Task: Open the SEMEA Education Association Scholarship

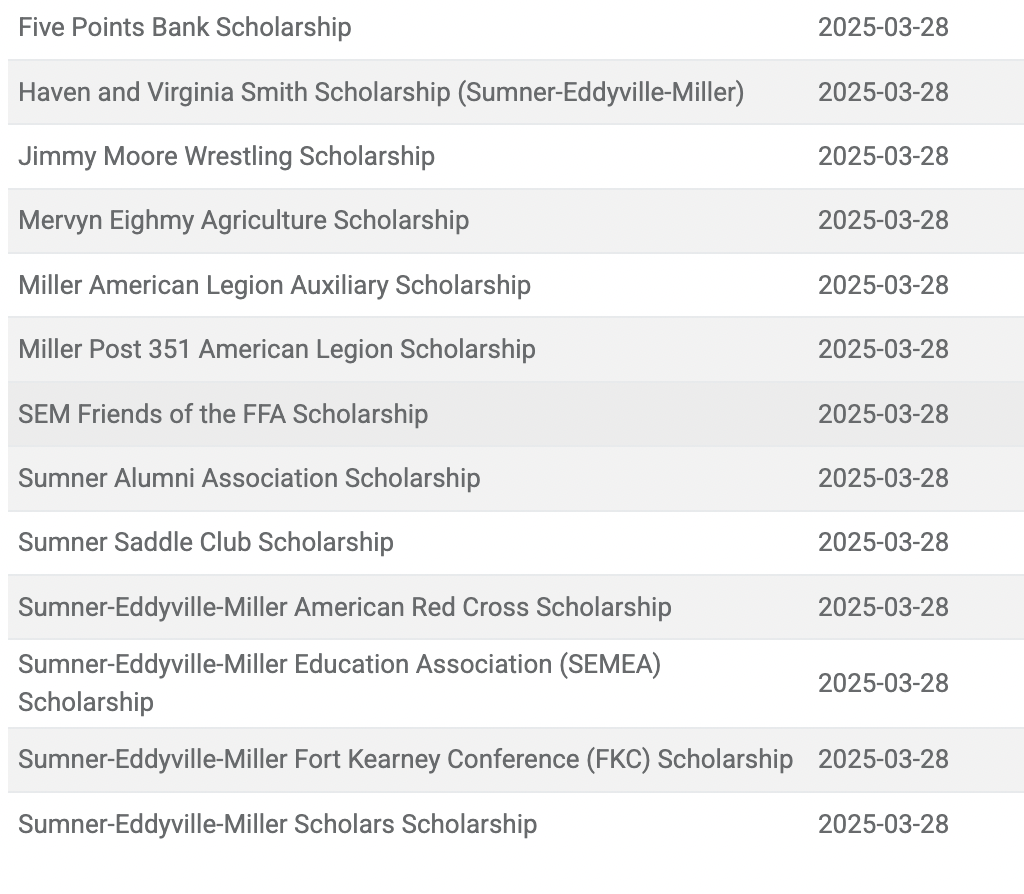Action: [x=340, y=683]
